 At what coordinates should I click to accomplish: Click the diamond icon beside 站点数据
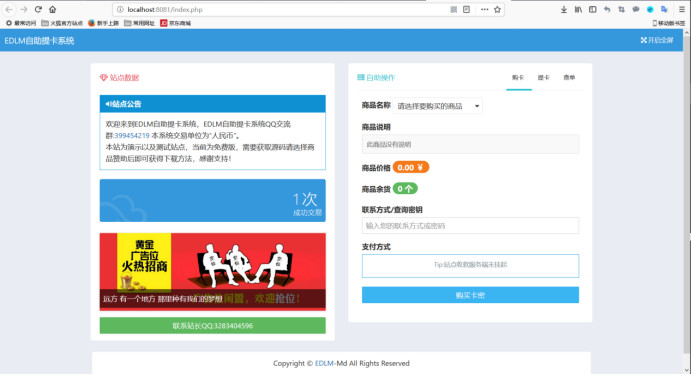pyautogui.click(x=104, y=78)
